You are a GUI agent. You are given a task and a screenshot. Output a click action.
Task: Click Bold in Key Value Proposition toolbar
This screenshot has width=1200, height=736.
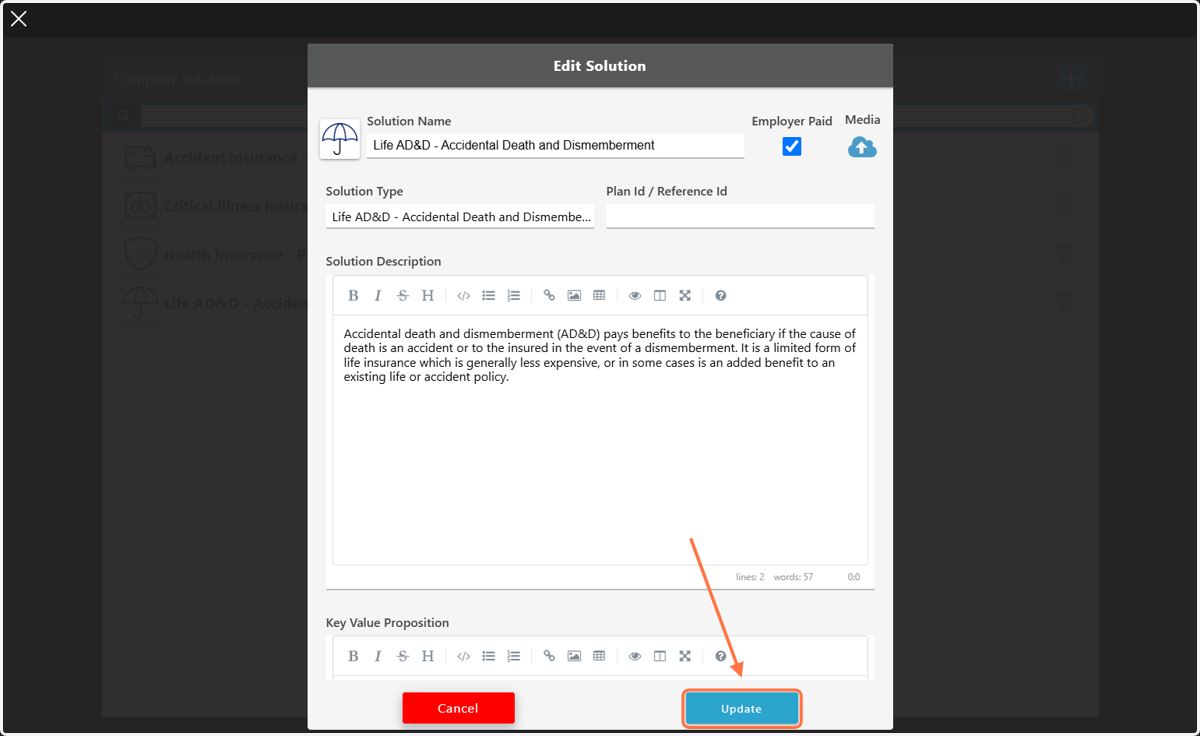click(x=353, y=656)
